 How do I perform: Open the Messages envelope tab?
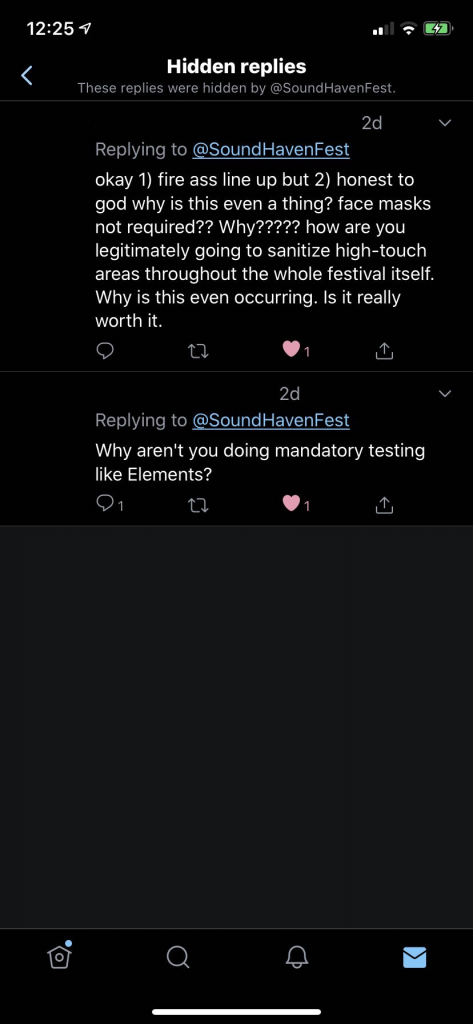point(414,957)
